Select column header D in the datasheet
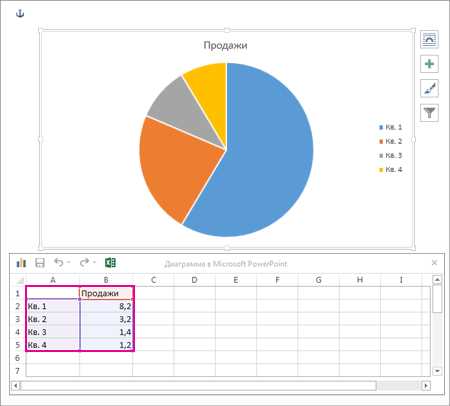Viewport: 450px width, 406px height. [194, 280]
